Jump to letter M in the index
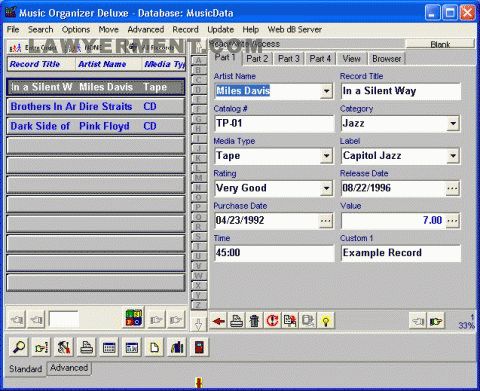480x391 pixels. [199, 178]
